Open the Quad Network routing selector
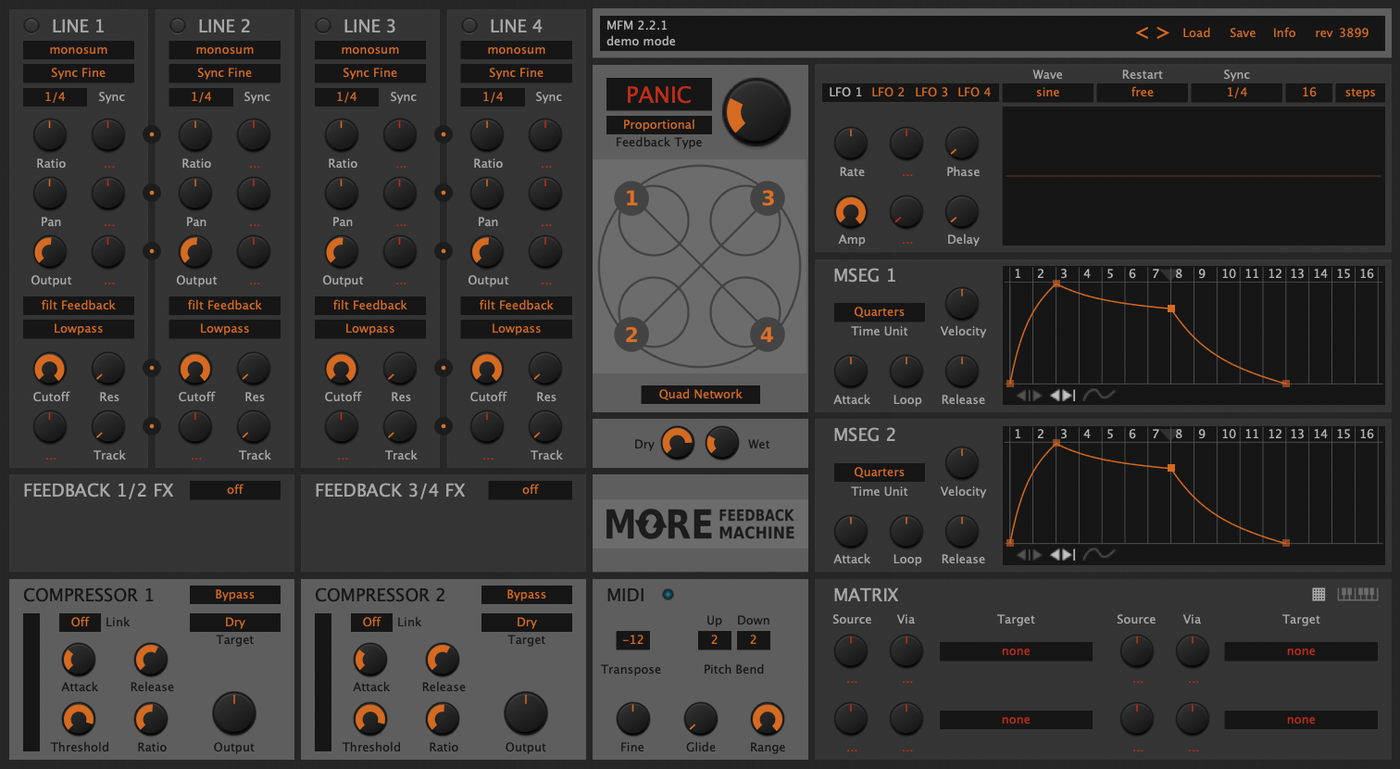 [x=700, y=394]
